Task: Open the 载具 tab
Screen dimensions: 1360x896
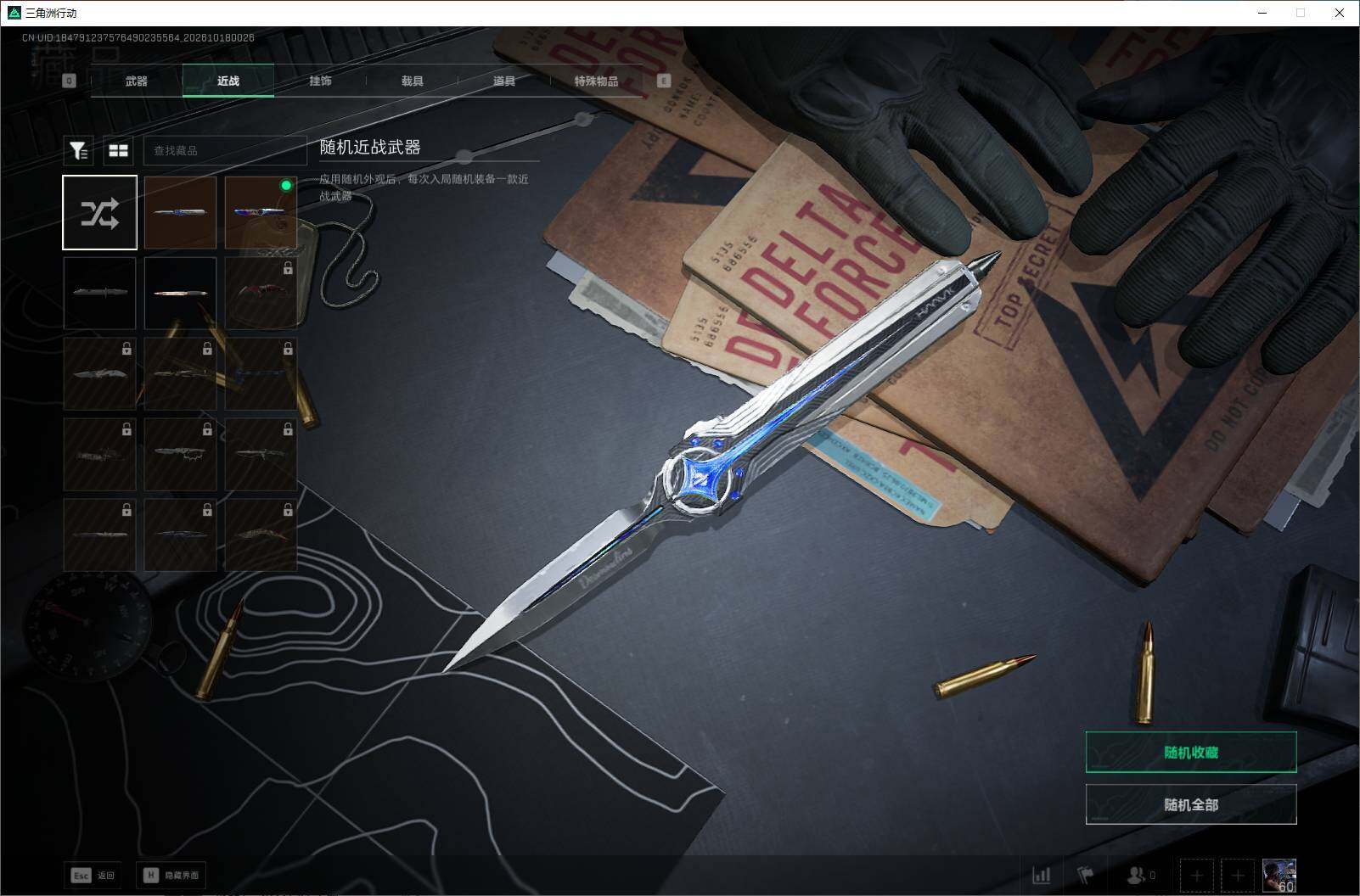Action: tap(412, 81)
